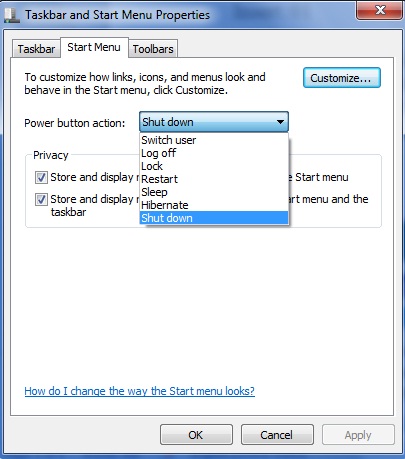The image size is (405, 459).
Task: Open the Start menu looks help link
Action: (140, 391)
